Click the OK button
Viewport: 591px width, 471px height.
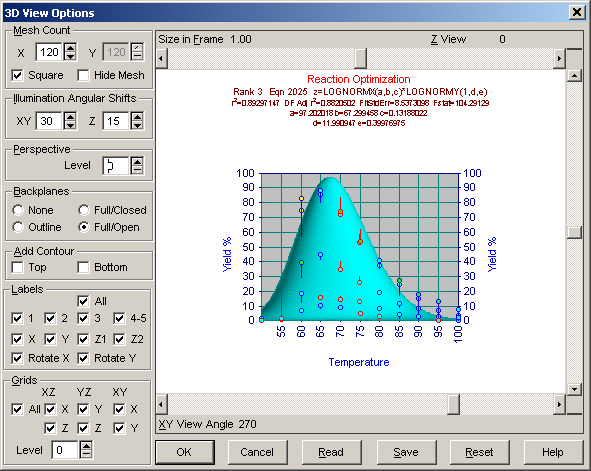pos(185,452)
